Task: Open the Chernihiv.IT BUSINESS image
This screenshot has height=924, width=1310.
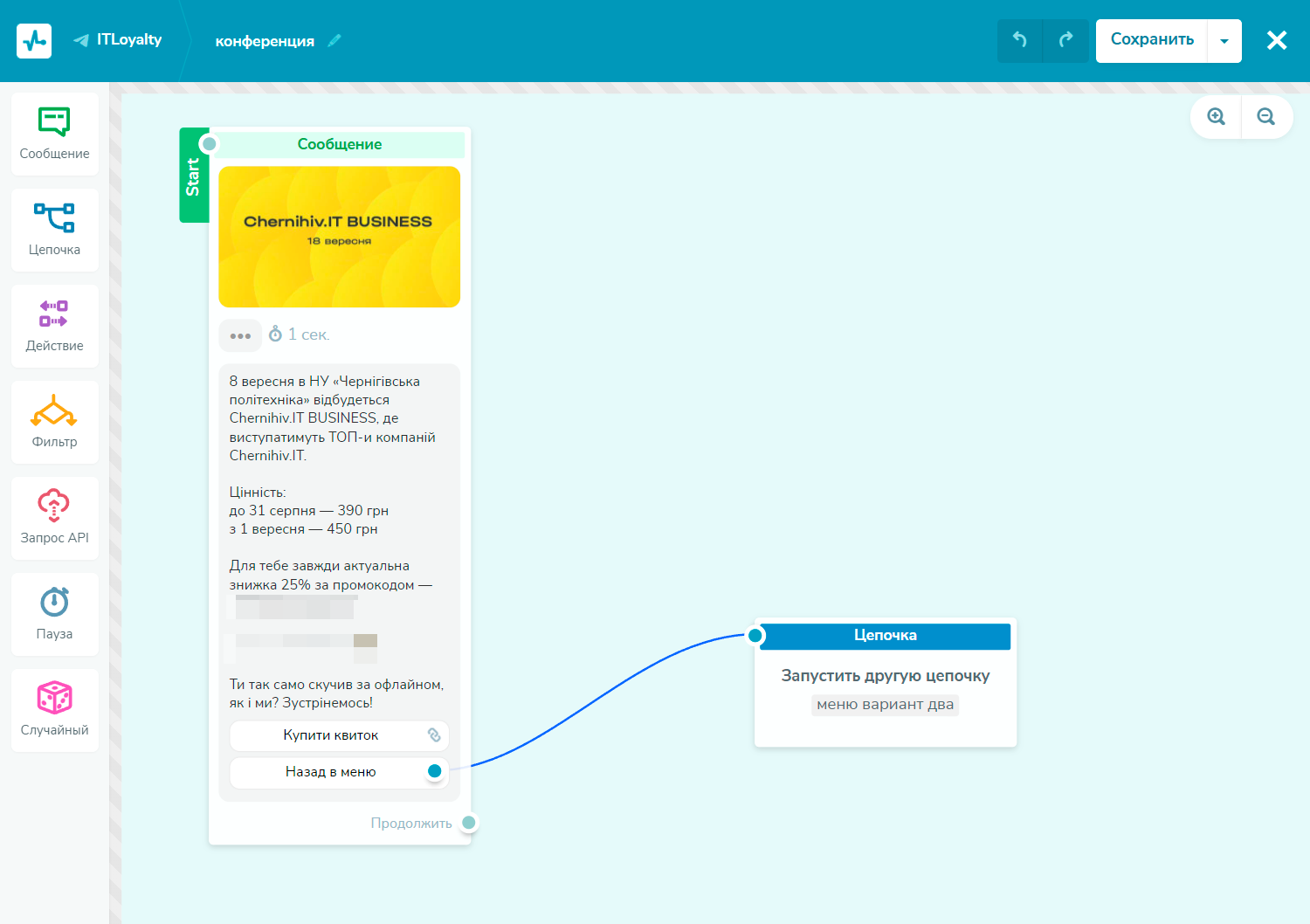Action: click(340, 237)
